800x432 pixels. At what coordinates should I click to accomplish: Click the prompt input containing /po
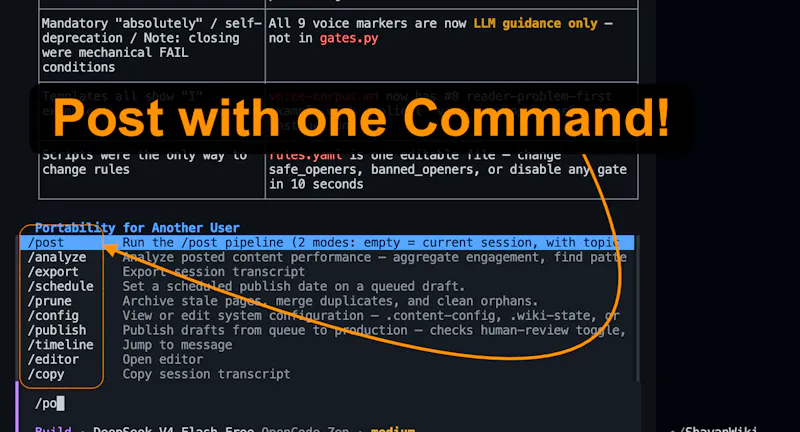pos(327,403)
